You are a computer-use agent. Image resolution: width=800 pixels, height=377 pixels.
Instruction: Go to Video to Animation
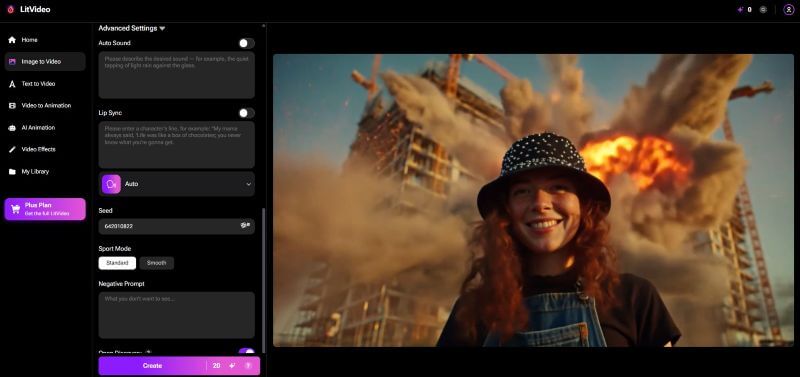pos(45,106)
